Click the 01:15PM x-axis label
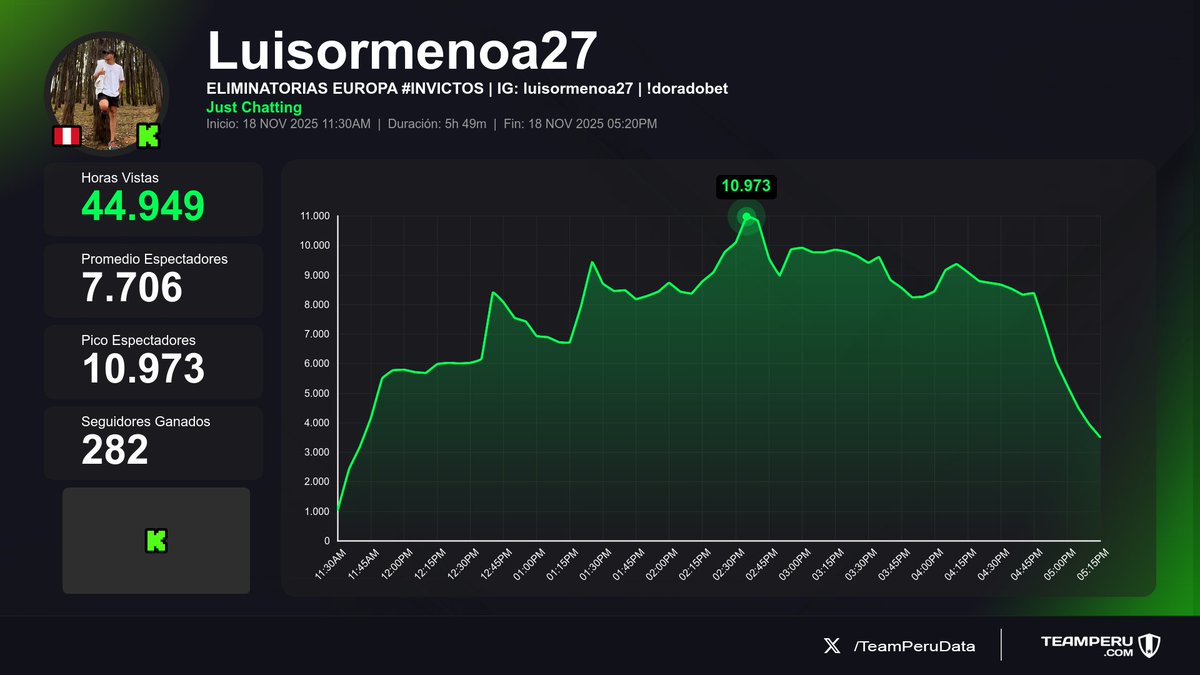The width and height of the screenshot is (1200, 675). coord(564,563)
